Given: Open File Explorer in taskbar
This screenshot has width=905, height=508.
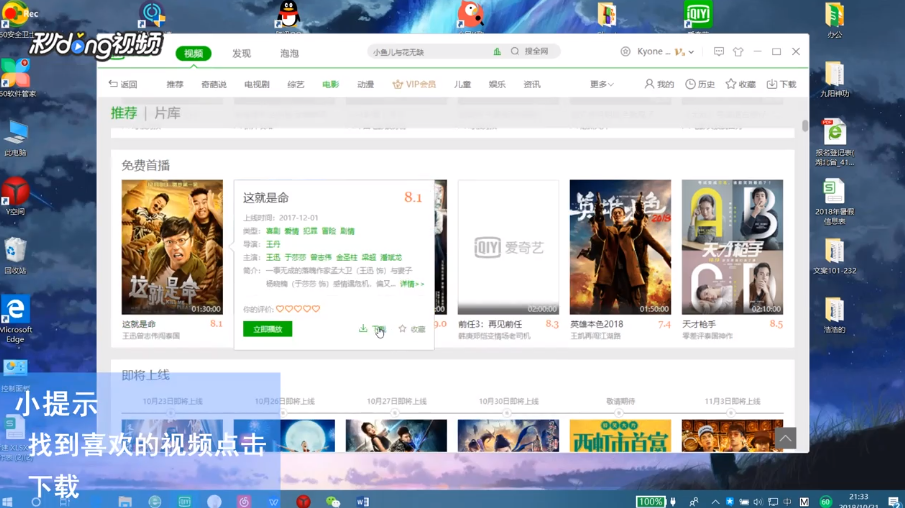Looking at the screenshot, I should pyautogui.click(x=125, y=502).
